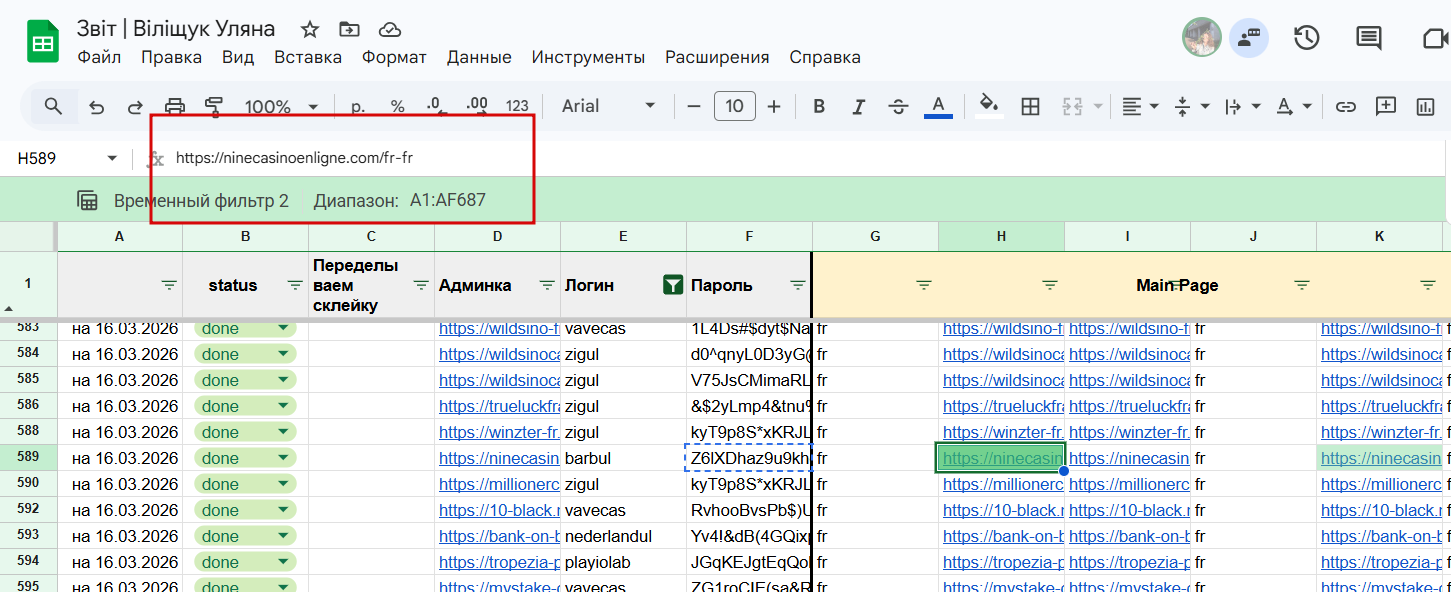
Task: Open the status column filter button
Action: tap(295, 285)
